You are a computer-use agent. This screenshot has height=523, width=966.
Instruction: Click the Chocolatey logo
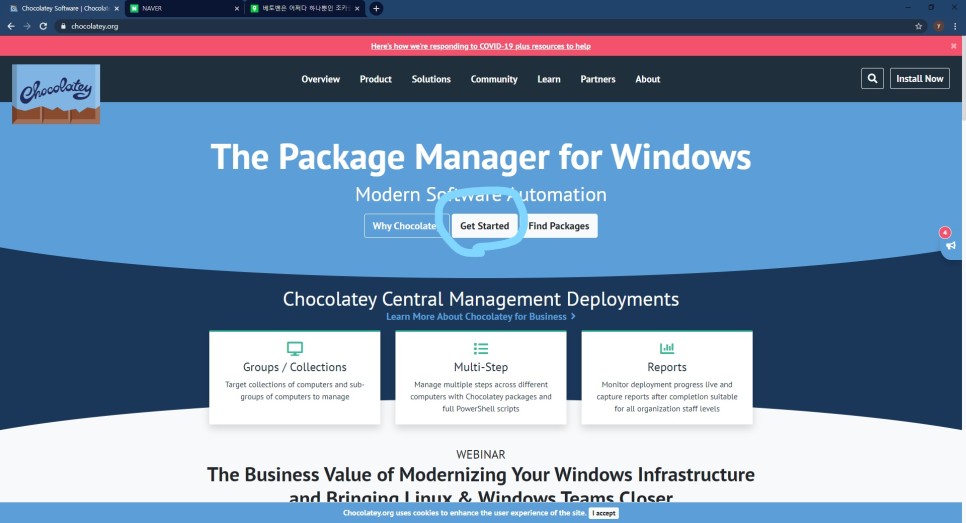(56, 94)
